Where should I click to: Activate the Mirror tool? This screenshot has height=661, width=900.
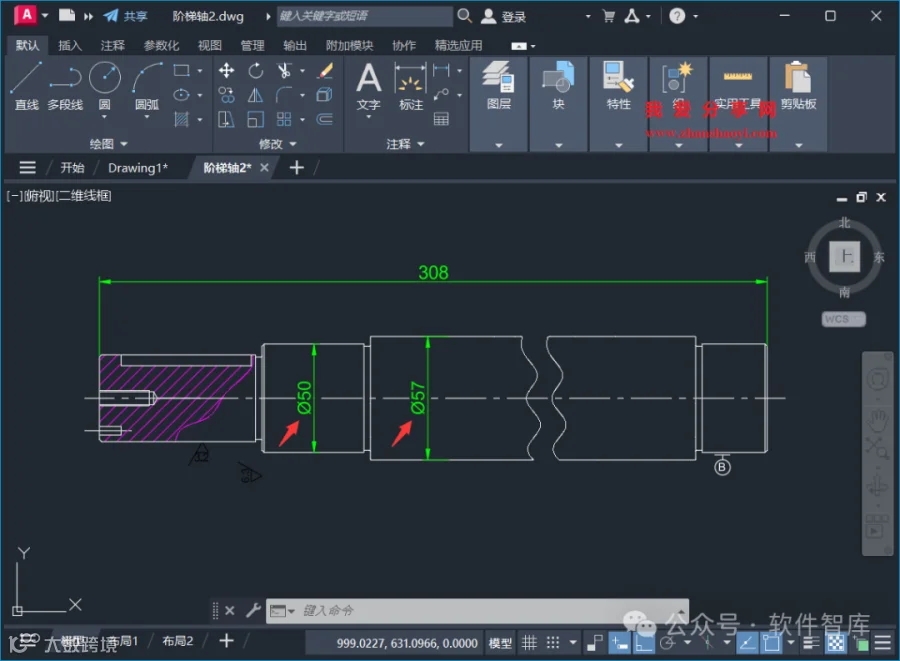coord(255,95)
